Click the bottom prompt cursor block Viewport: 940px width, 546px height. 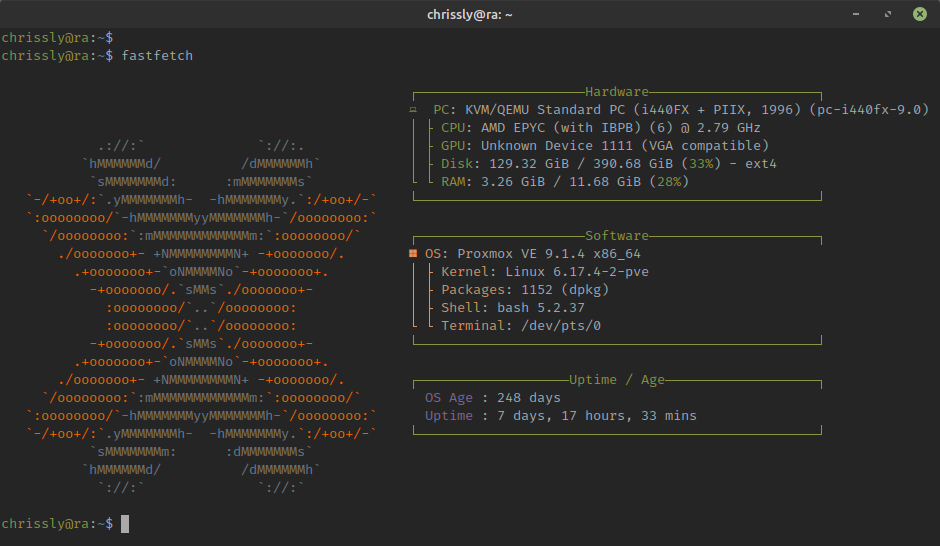[125, 524]
